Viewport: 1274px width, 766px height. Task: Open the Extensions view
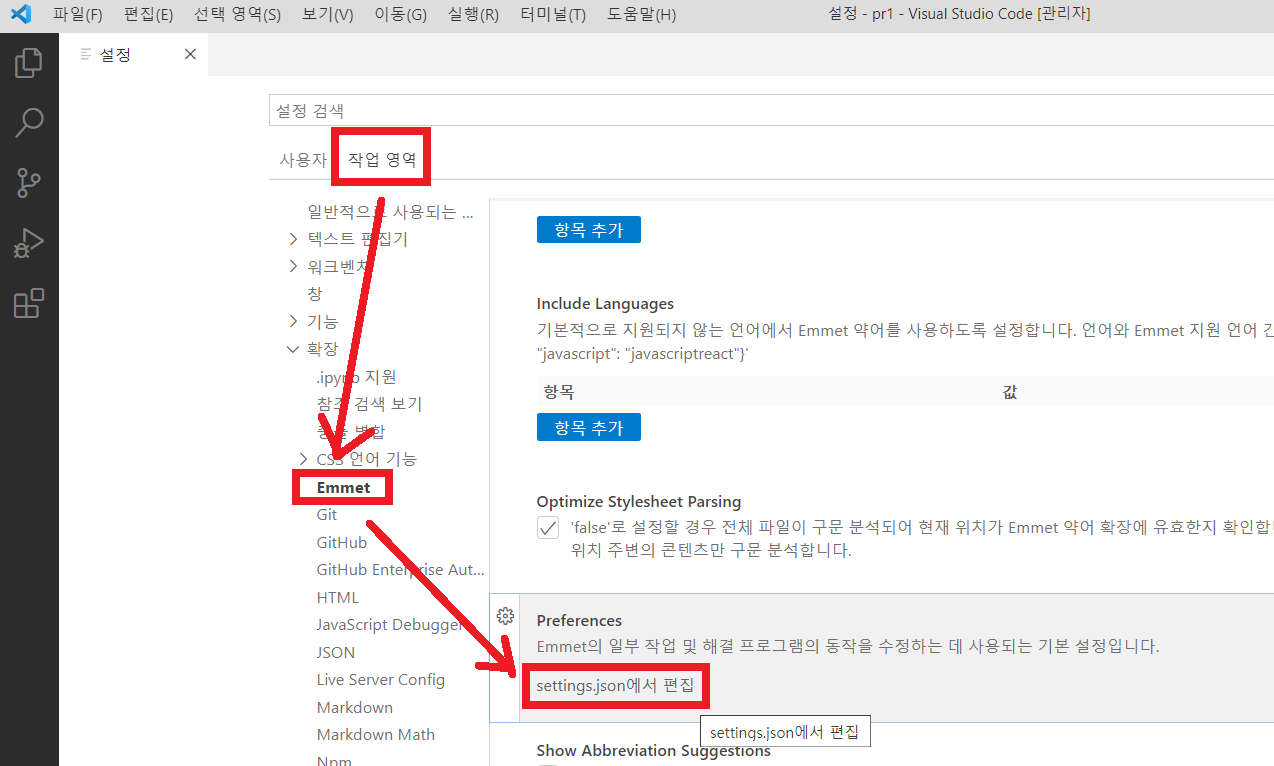click(x=29, y=303)
